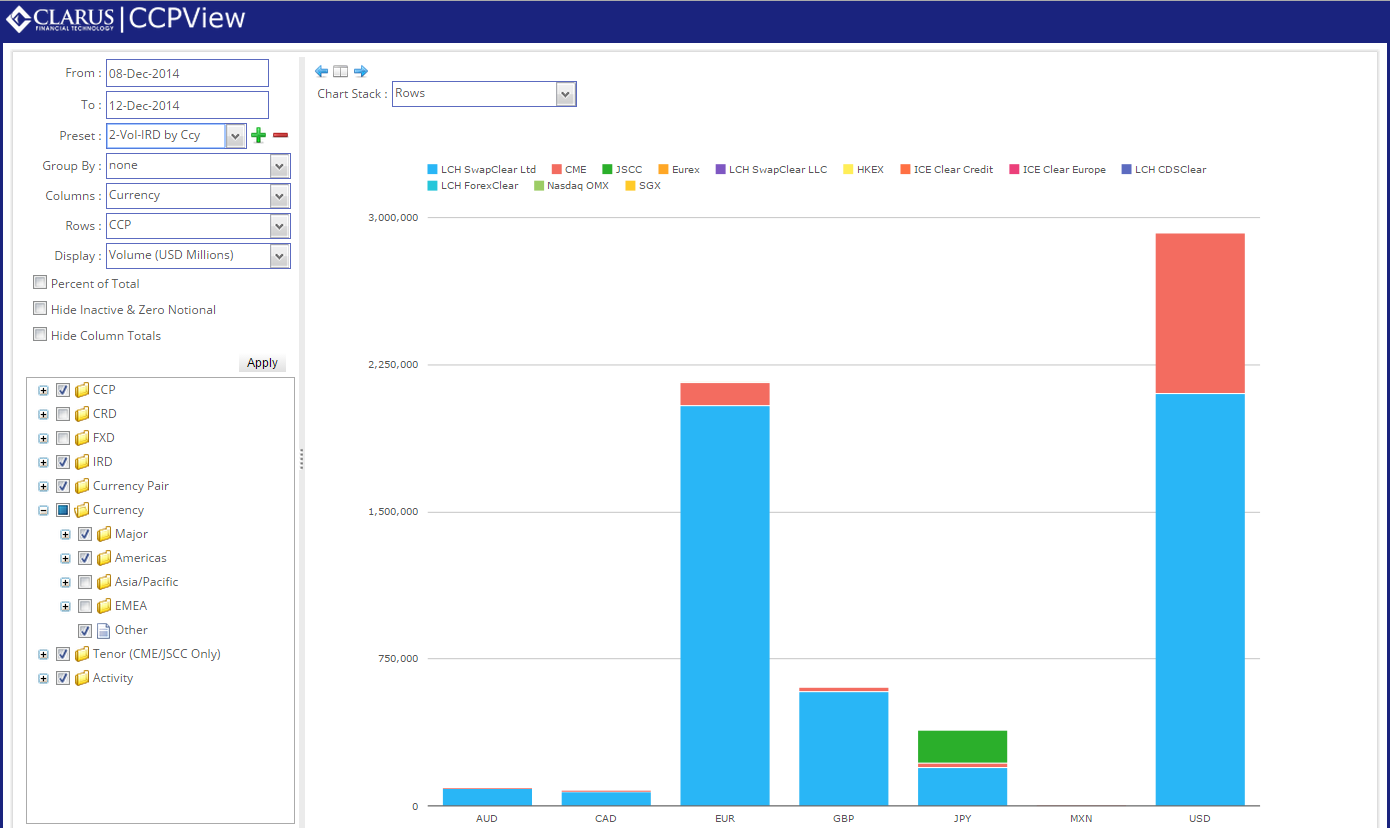Toggle CME legend entry
The width and height of the screenshot is (1390, 828).
pos(569,170)
